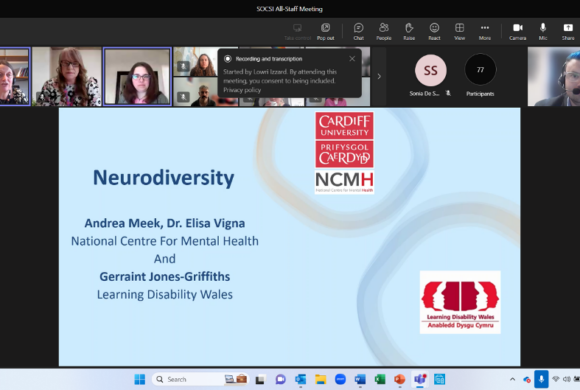Select video of woman with floral blouse
580x390 pixels.
click(x=67, y=77)
